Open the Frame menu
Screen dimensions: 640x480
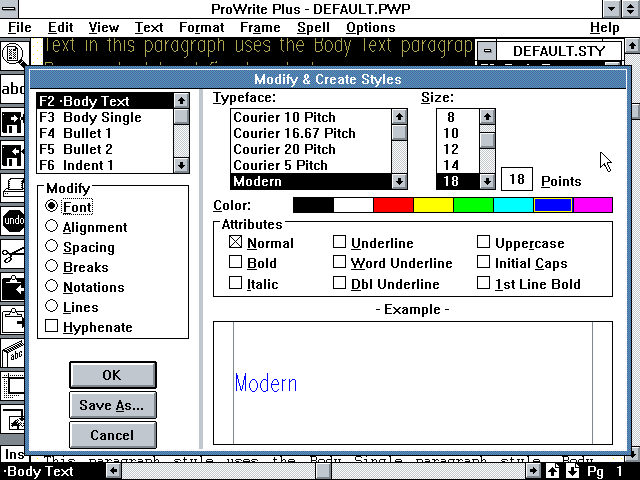point(260,27)
